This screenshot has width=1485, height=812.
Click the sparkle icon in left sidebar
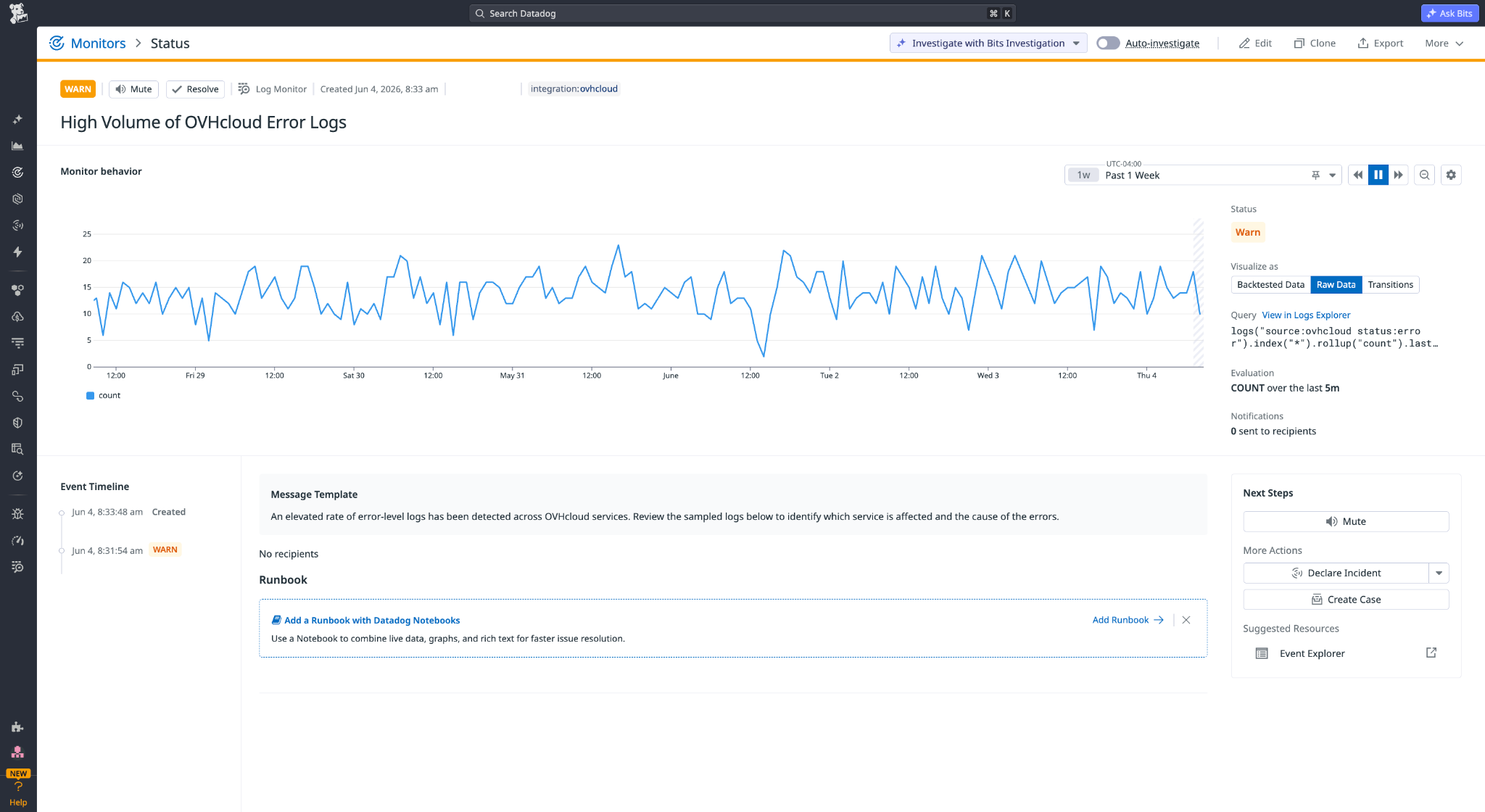pos(18,120)
